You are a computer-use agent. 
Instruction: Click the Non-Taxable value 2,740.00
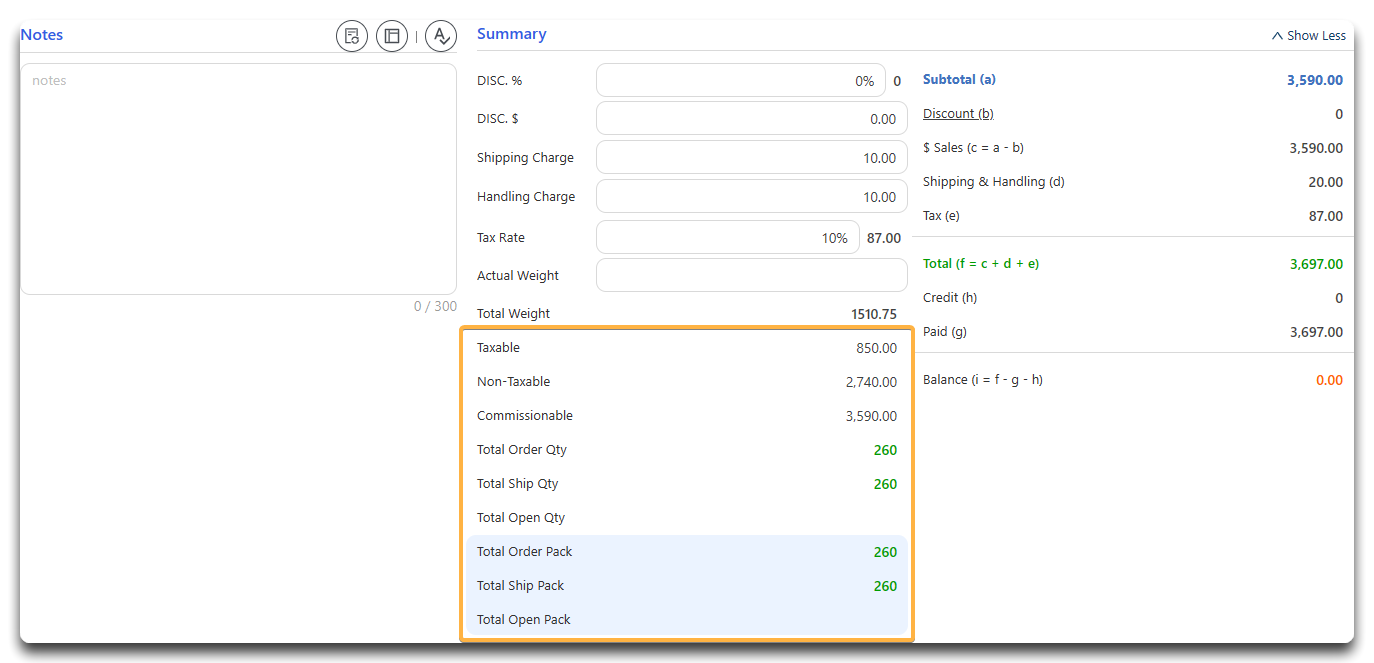[871, 382]
